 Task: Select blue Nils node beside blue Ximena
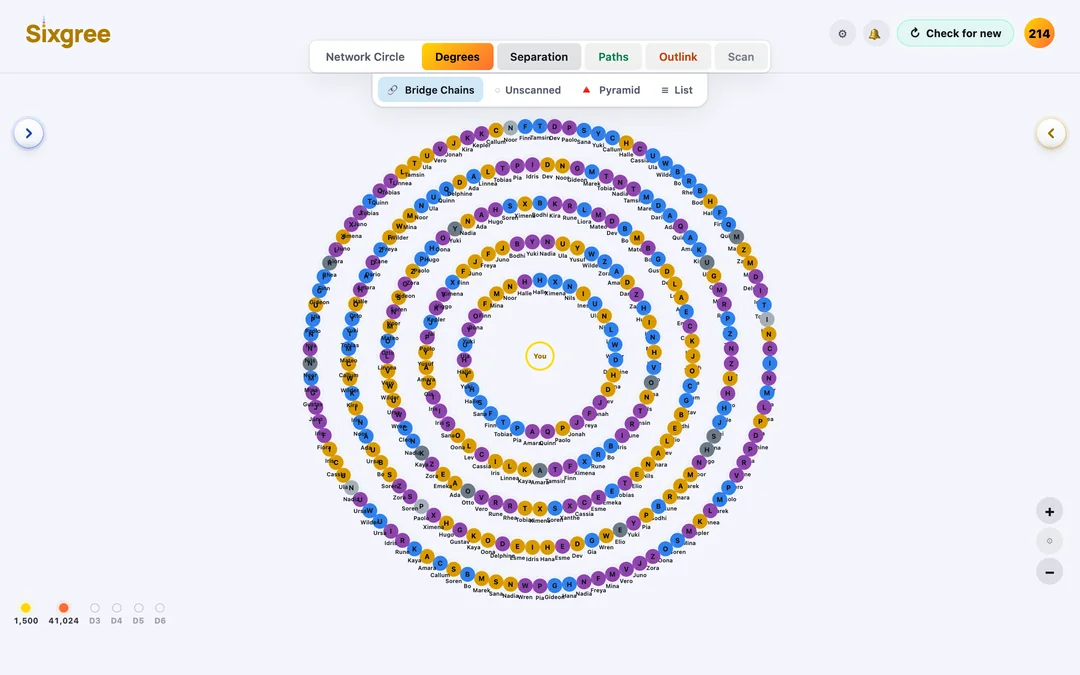(x=570, y=286)
